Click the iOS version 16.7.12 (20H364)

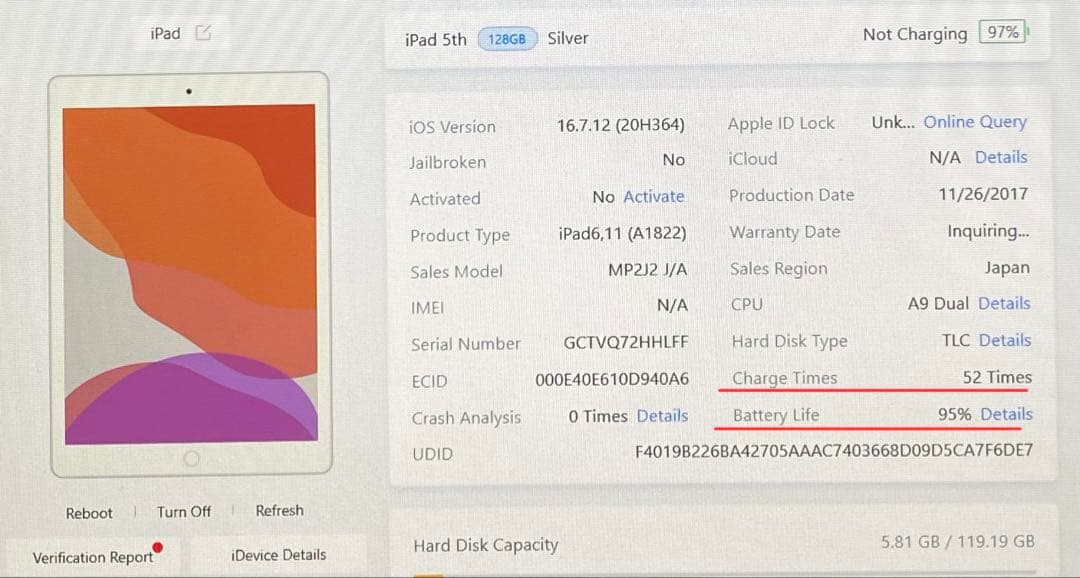coord(621,125)
